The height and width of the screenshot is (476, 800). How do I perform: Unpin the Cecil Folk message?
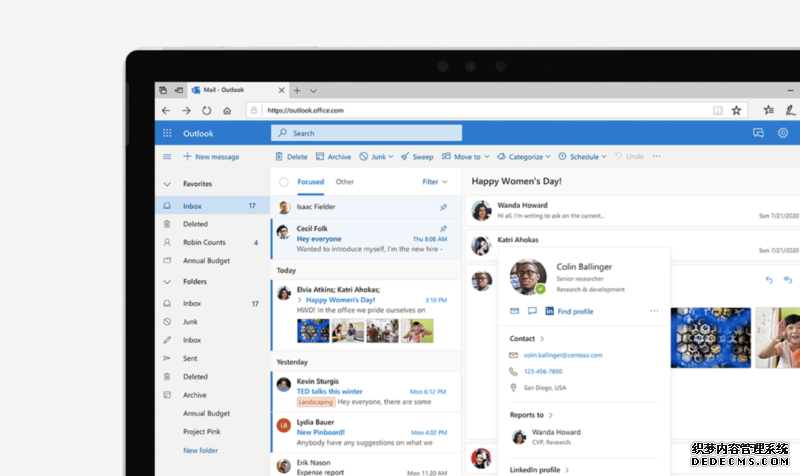tap(443, 229)
